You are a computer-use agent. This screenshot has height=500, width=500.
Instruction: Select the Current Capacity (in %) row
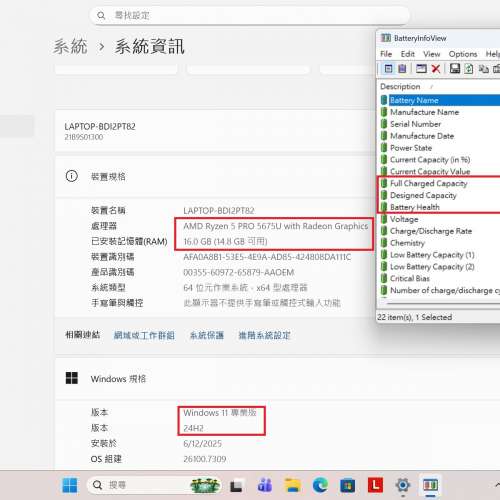coord(440,160)
